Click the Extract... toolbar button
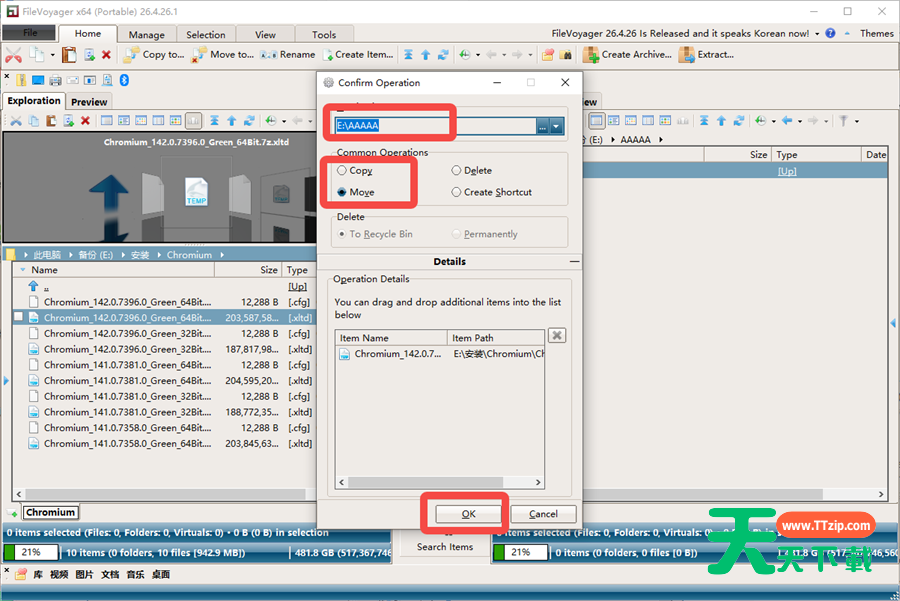900x601 pixels. (706, 55)
